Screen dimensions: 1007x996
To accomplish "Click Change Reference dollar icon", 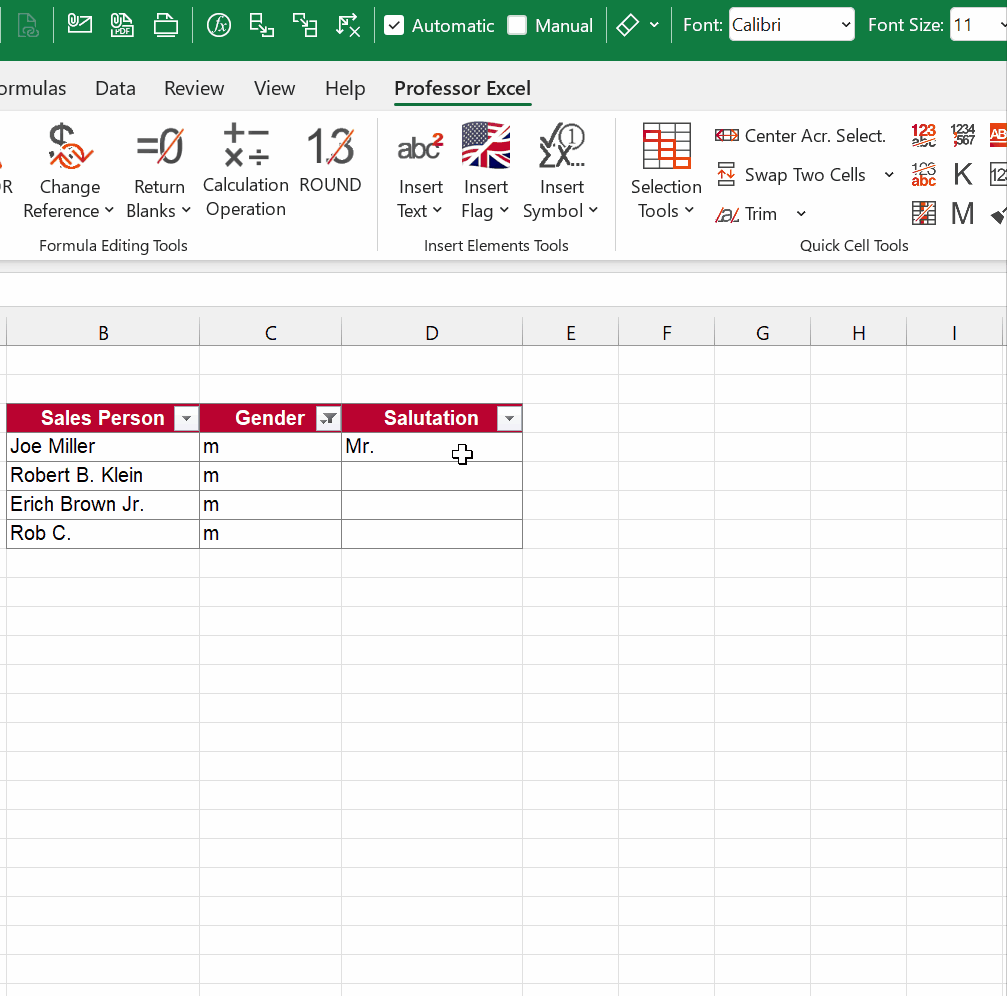I will point(69,147).
